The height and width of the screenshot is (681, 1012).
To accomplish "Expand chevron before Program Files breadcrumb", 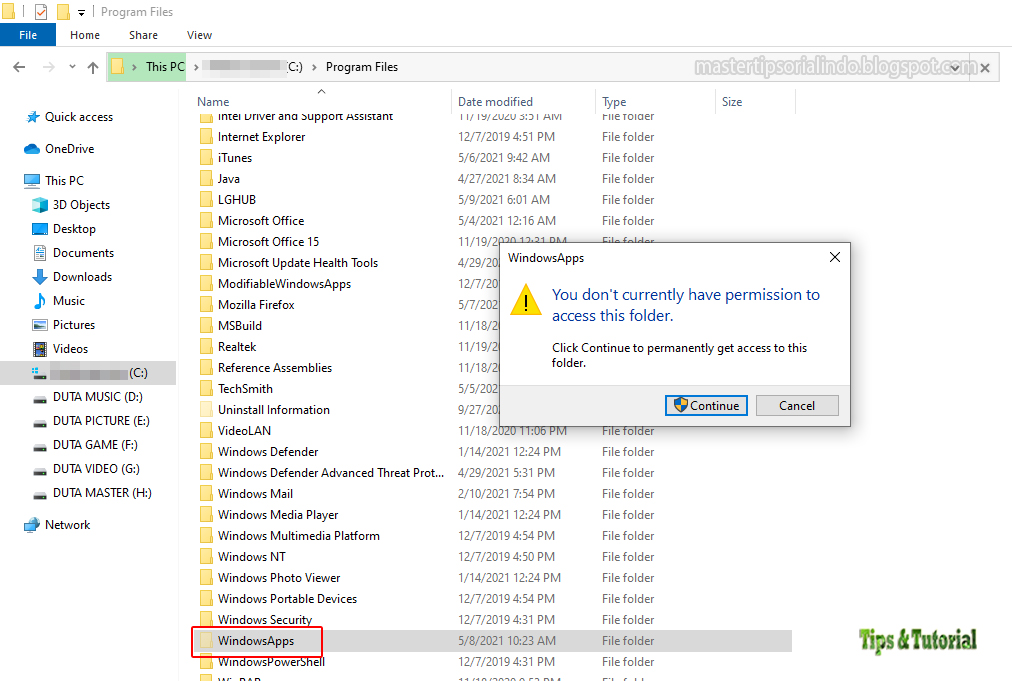I will click(x=314, y=67).
